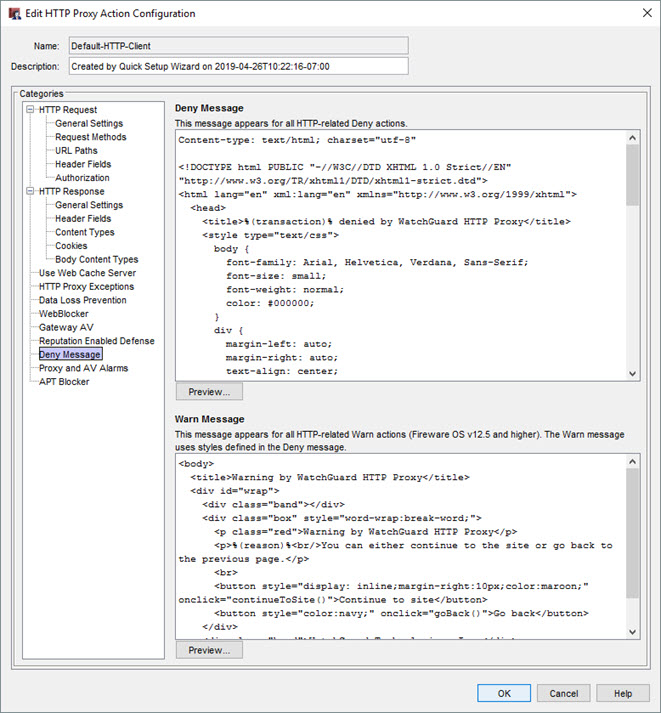The image size is (661, 713).
Task: Select Authorization in the category tree
Action: (x=82, y=178)
